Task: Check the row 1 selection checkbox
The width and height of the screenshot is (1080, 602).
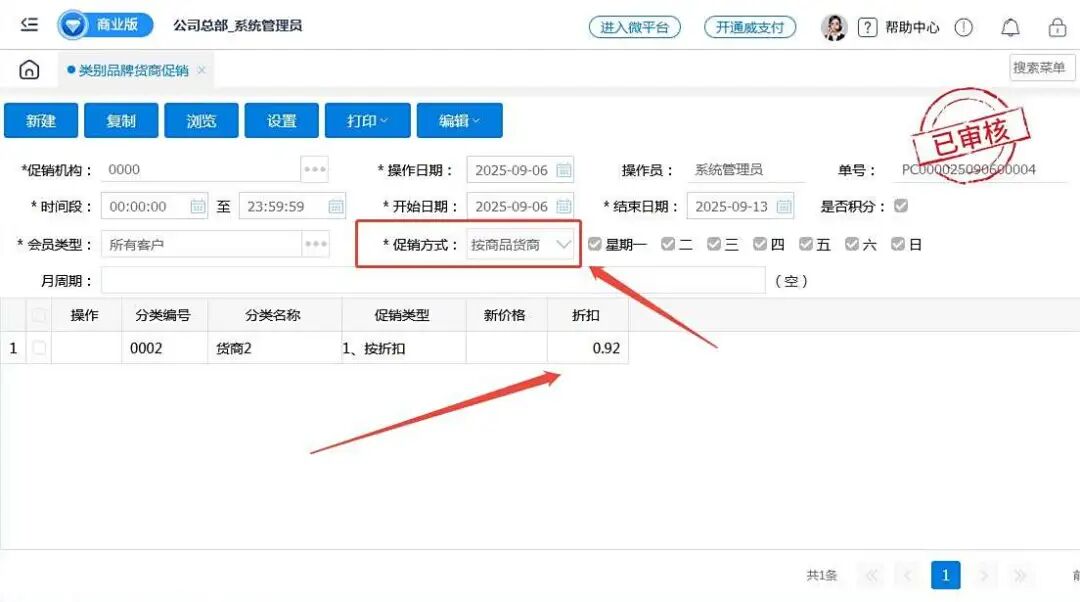Action: coord(40,348)
